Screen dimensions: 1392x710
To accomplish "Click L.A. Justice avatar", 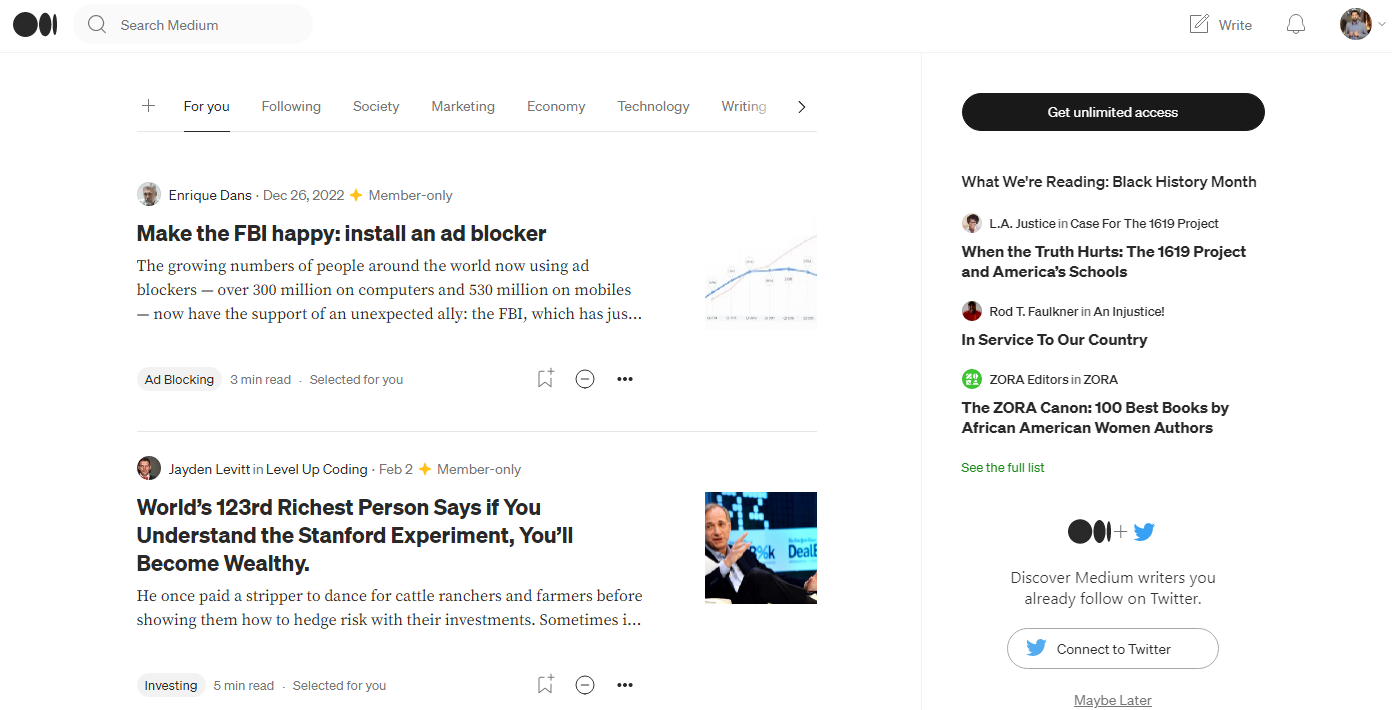I will 972,223.
